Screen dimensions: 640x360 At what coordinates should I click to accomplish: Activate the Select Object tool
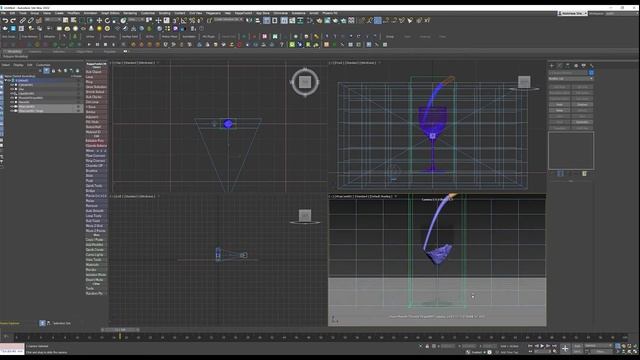click(x=65, y=20)
